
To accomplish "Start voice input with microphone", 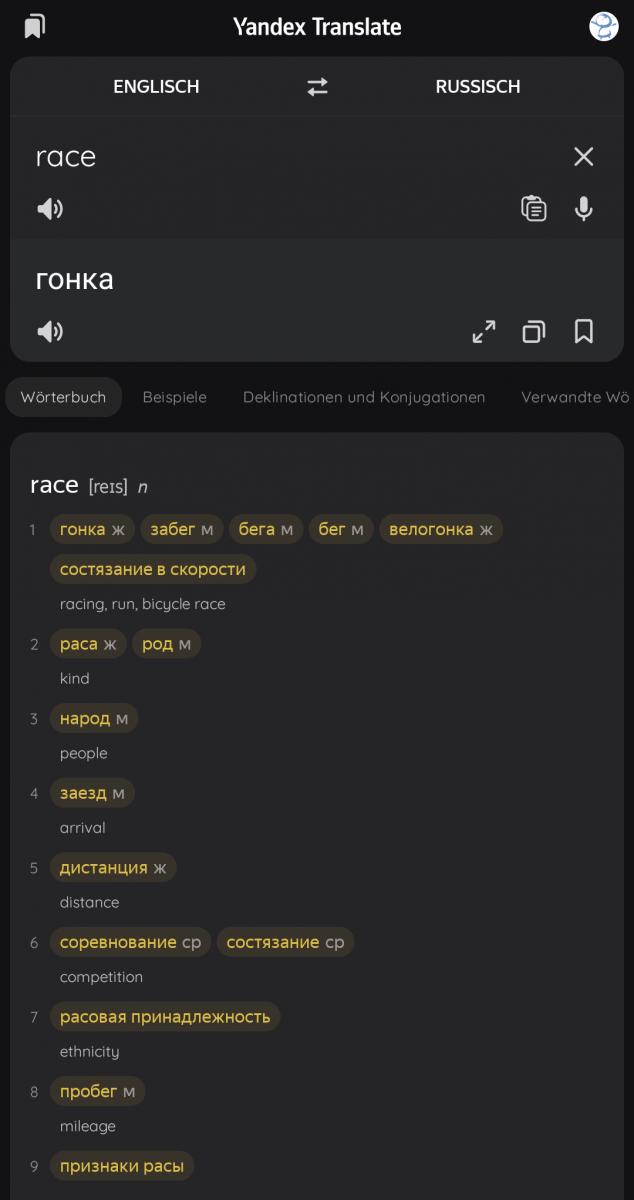I will (x=584, y=208).
